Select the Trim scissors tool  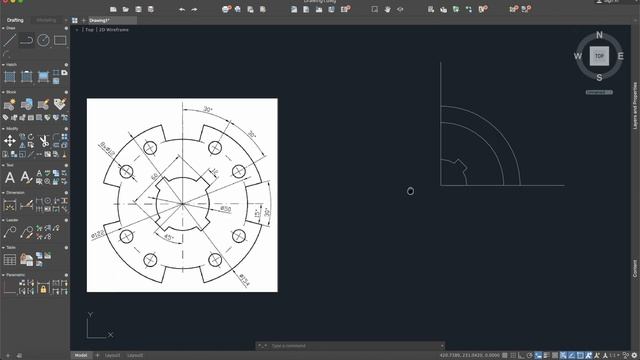point(44,141)
